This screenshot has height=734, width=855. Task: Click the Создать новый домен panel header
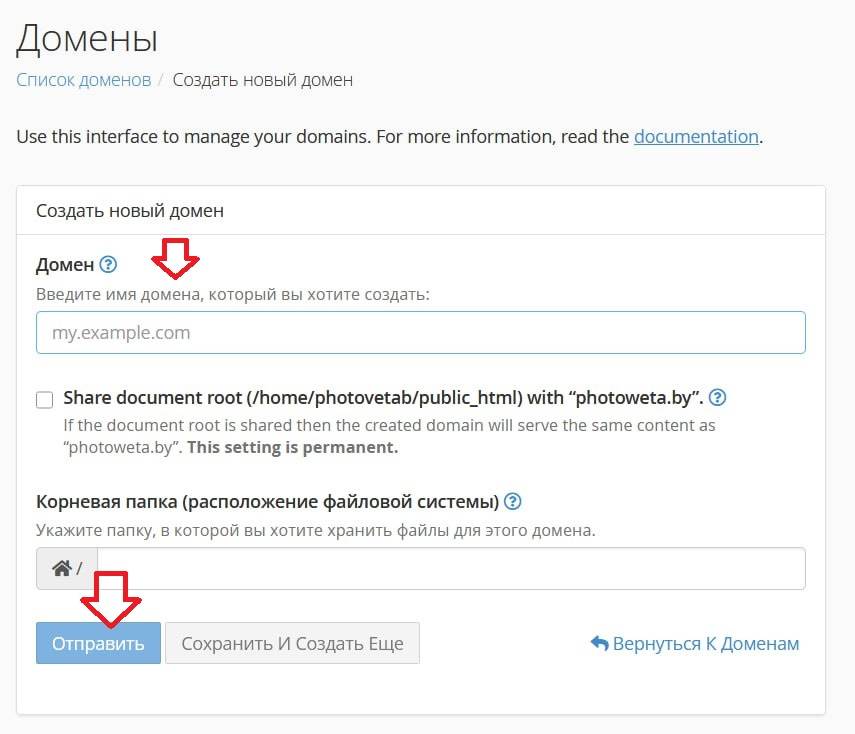point(130,211)
